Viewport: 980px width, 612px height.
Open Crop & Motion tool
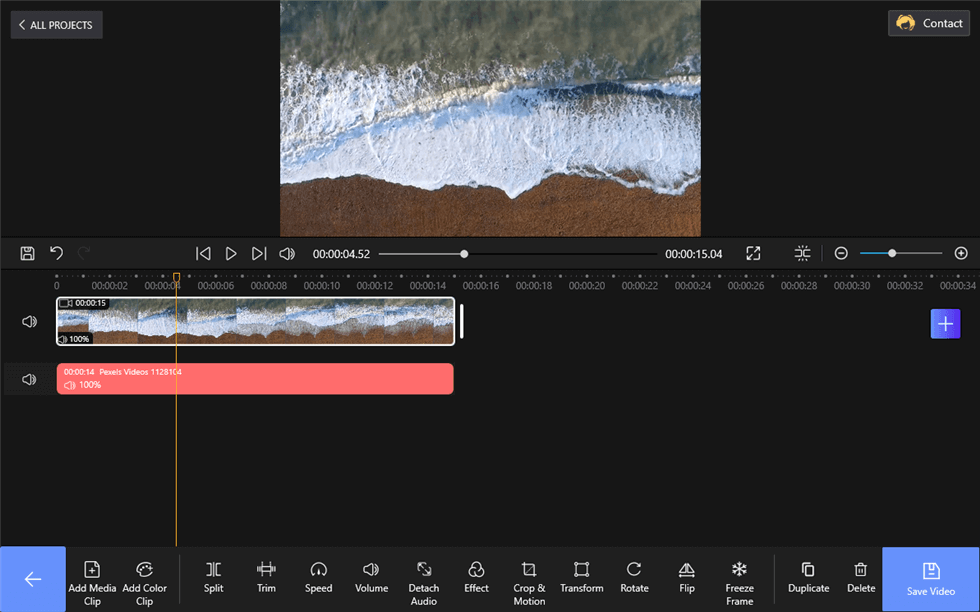[529, 583]
